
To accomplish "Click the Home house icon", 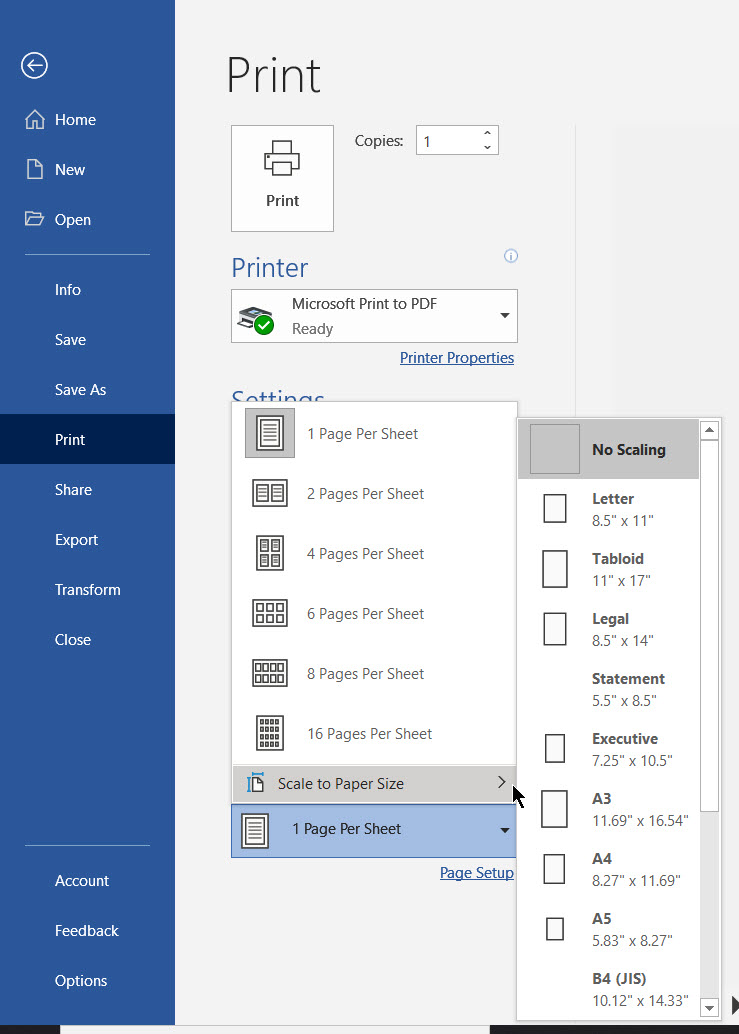I will pyautogui.click(x=35, y=119).
